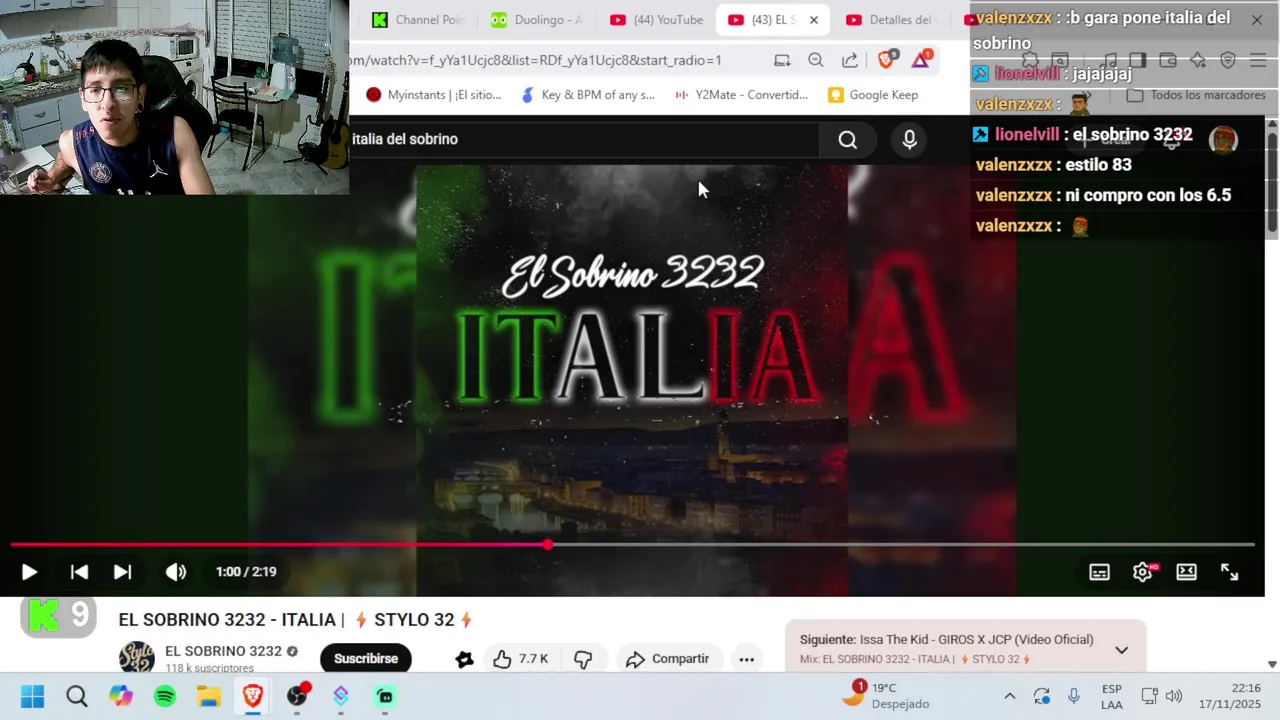Start voice search with microphone icon
The height and width of the screenshot is (720, 1280).
tap(909, 140)
